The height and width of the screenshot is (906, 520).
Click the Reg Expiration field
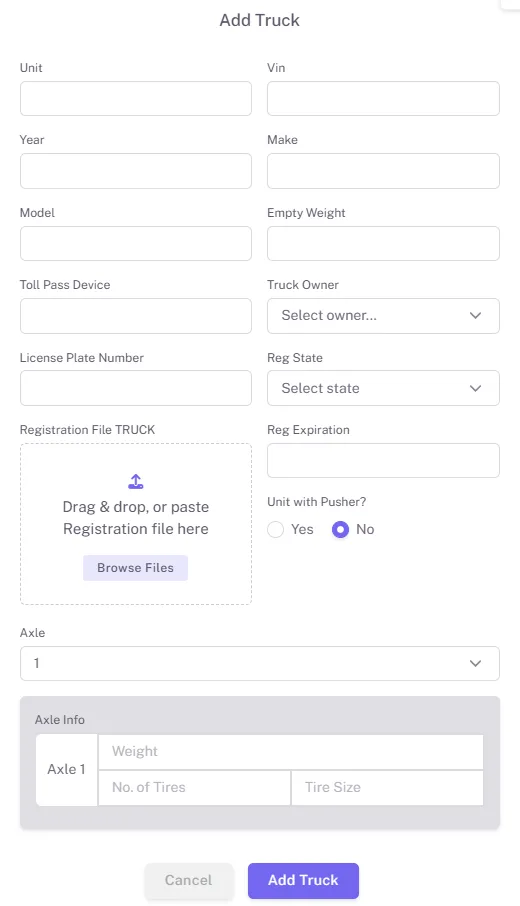[383, 461]
